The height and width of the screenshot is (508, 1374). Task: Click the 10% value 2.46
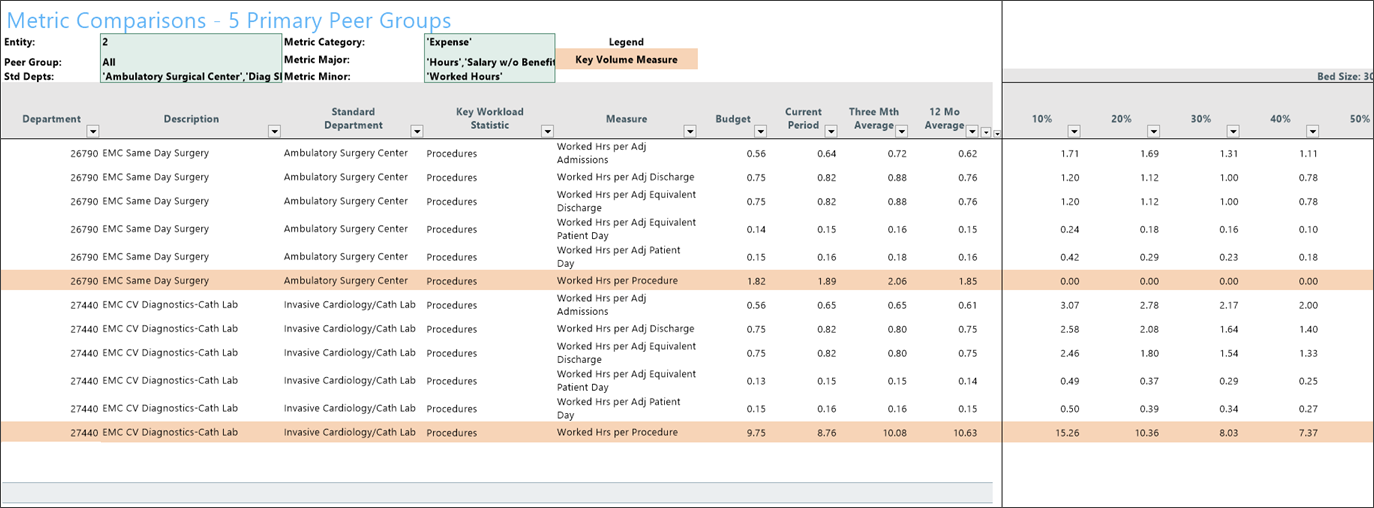[x=1070, y=353]
